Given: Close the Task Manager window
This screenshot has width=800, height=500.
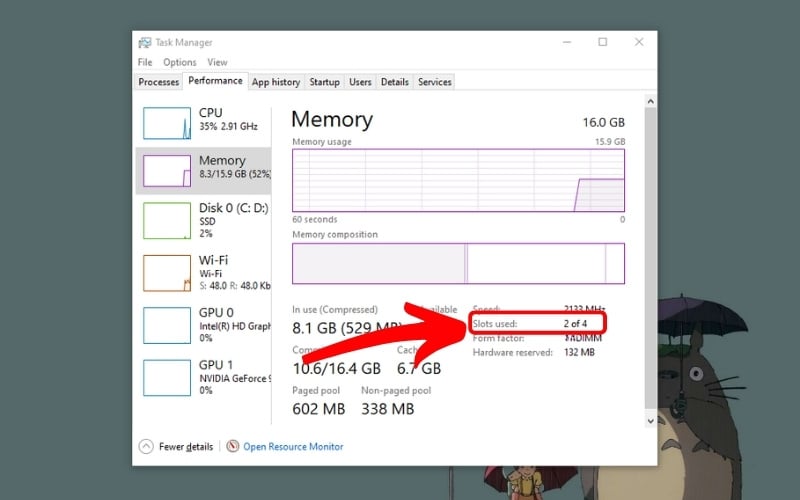Looking at the screenshot, I should [639, 42].
